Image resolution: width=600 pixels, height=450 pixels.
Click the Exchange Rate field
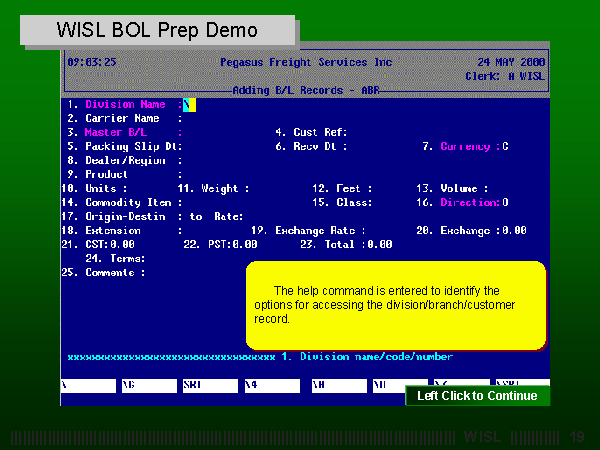coord(390,230)
